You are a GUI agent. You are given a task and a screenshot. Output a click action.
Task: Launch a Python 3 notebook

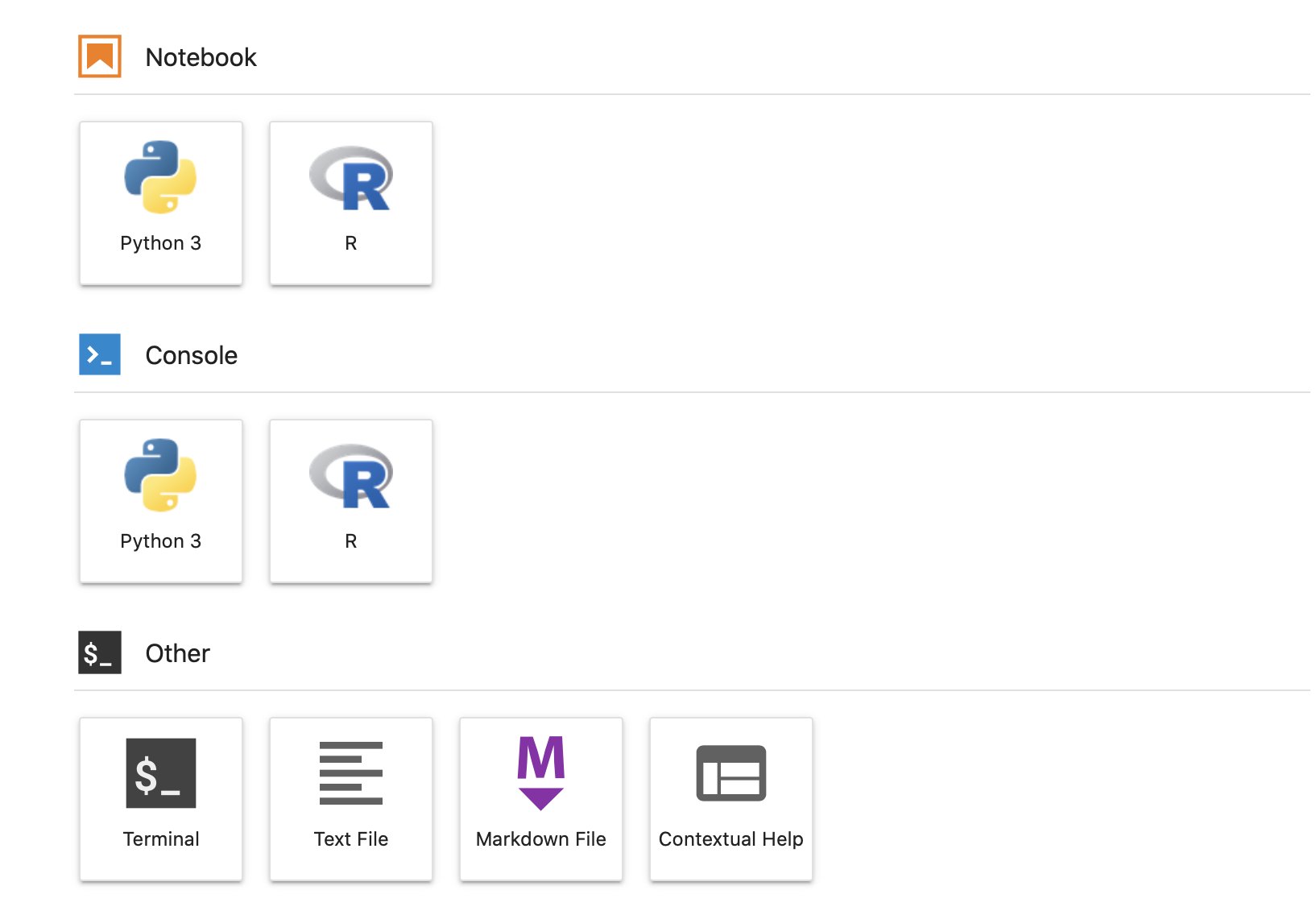160,203
